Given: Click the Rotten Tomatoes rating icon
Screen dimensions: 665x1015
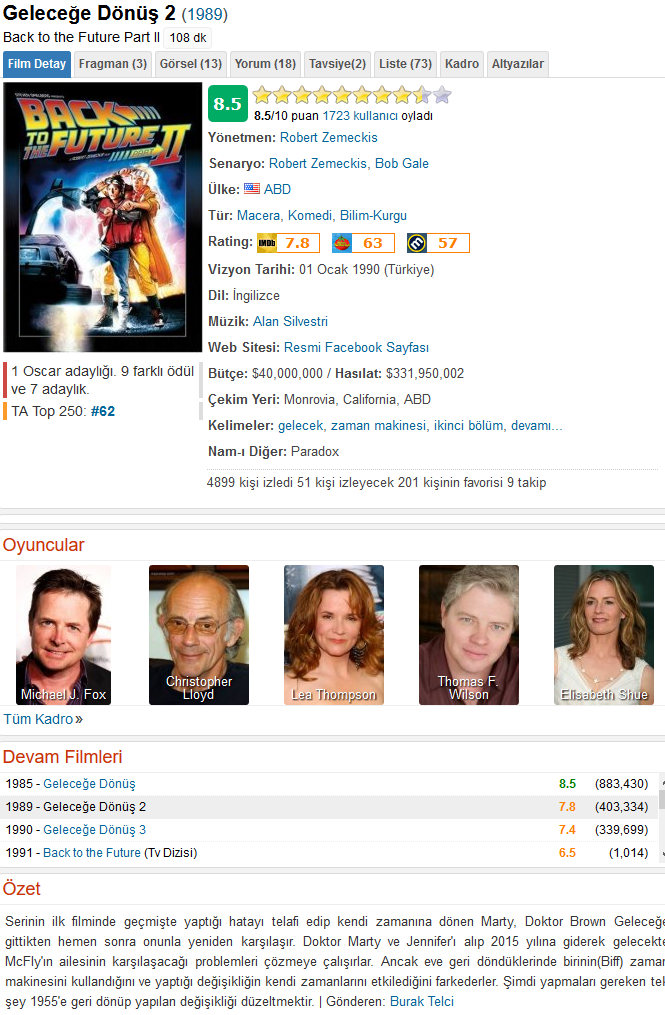Looking at the screenshot, I should (342, 243).
